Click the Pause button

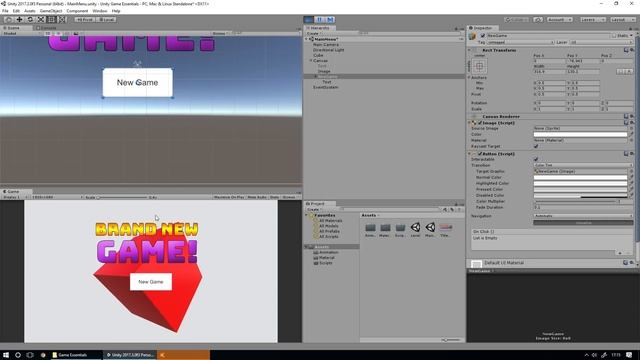tap(320, 19)
